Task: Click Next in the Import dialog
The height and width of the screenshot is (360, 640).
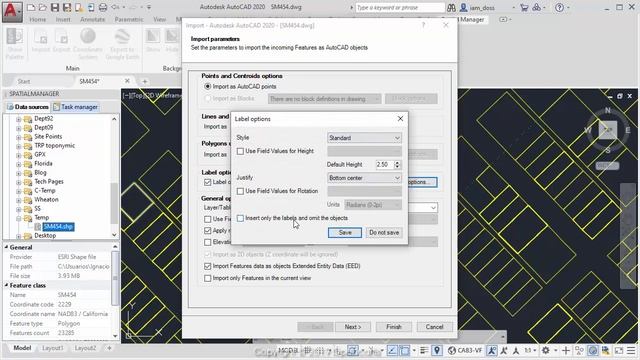Action: pyautogui.click(x=353, y=327)
